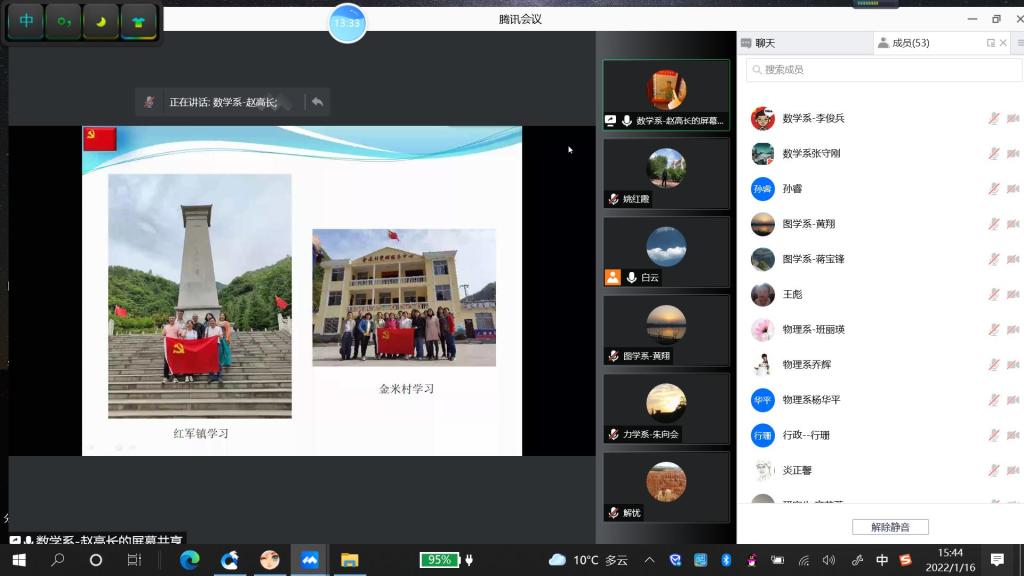Toggle microphone for 数学系-李俊兵
This screenshot has width=1024, height=576.
(993, 118)
